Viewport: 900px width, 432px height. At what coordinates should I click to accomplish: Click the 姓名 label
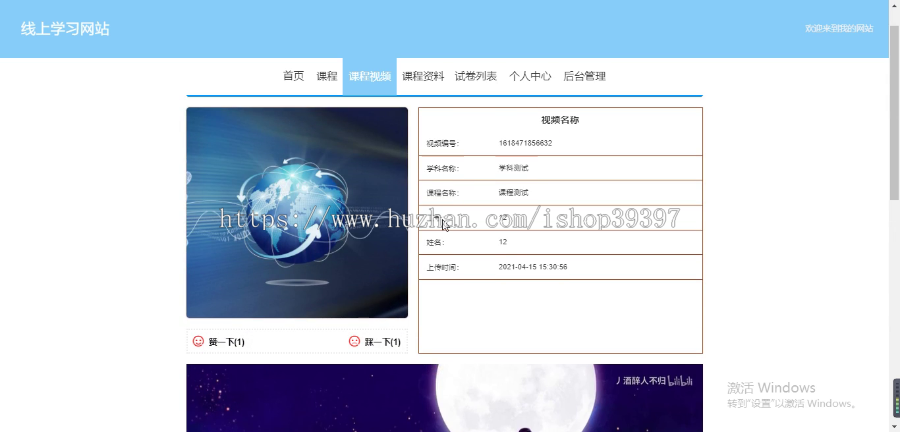[x=435, y=243]
